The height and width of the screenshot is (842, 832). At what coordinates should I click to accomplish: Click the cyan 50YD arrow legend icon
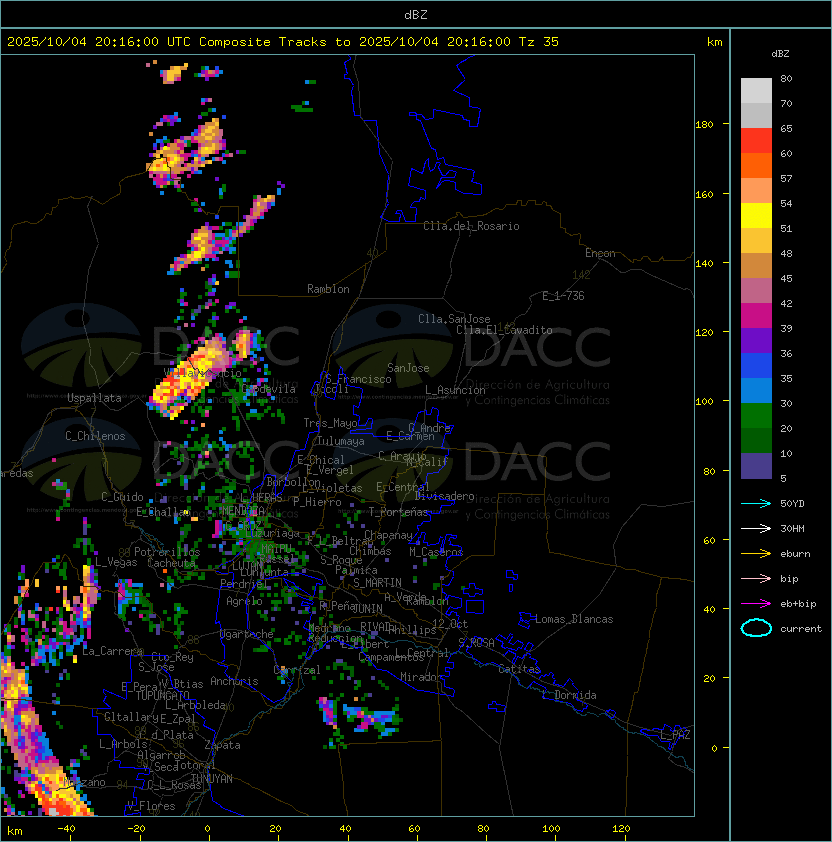pos(756,504)
